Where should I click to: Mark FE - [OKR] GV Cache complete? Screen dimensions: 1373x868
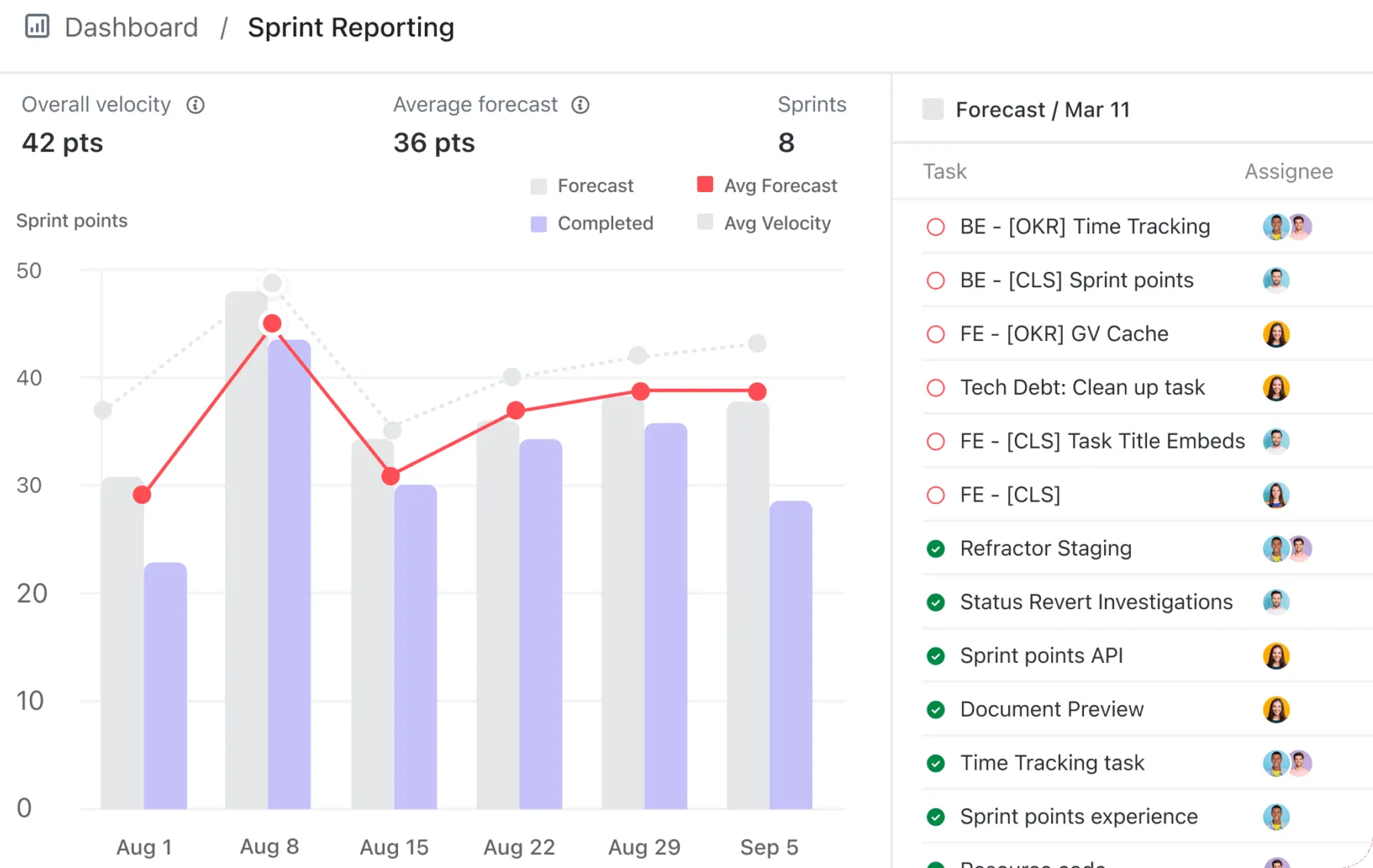click(x=936, y=334)
